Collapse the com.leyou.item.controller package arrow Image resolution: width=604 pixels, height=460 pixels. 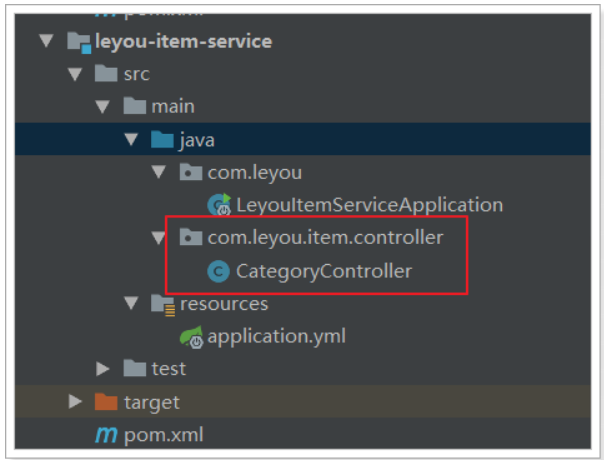(x=159, y=238)
